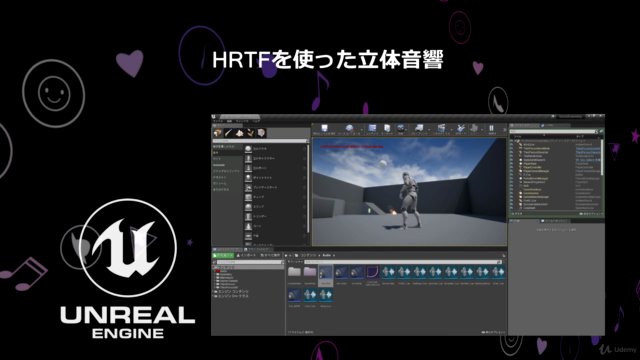Click the Cube icon in Place panel
Screen dimensions: 640x360
[248, 197]
